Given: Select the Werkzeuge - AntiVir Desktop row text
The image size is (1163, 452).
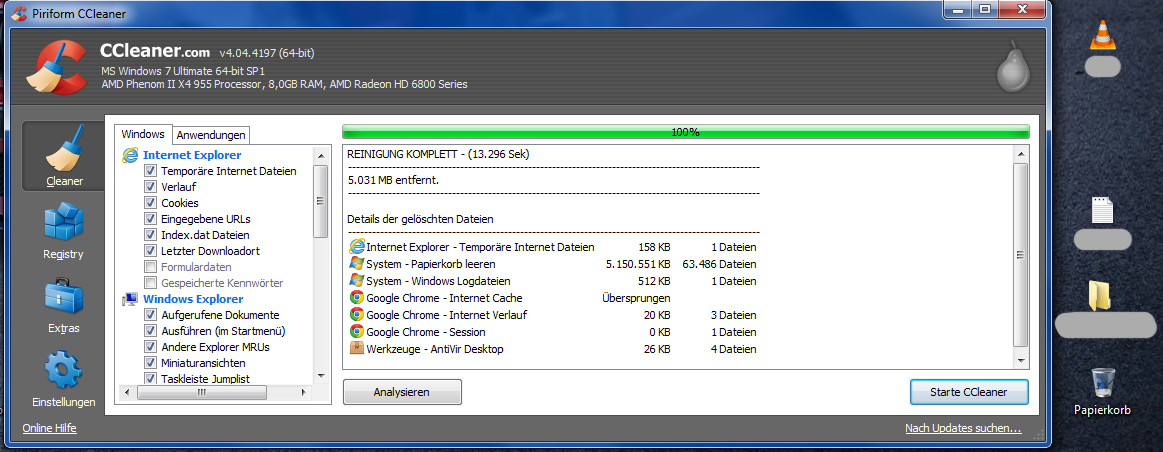Looking at the screenshot, I should [x=435, y=349].
